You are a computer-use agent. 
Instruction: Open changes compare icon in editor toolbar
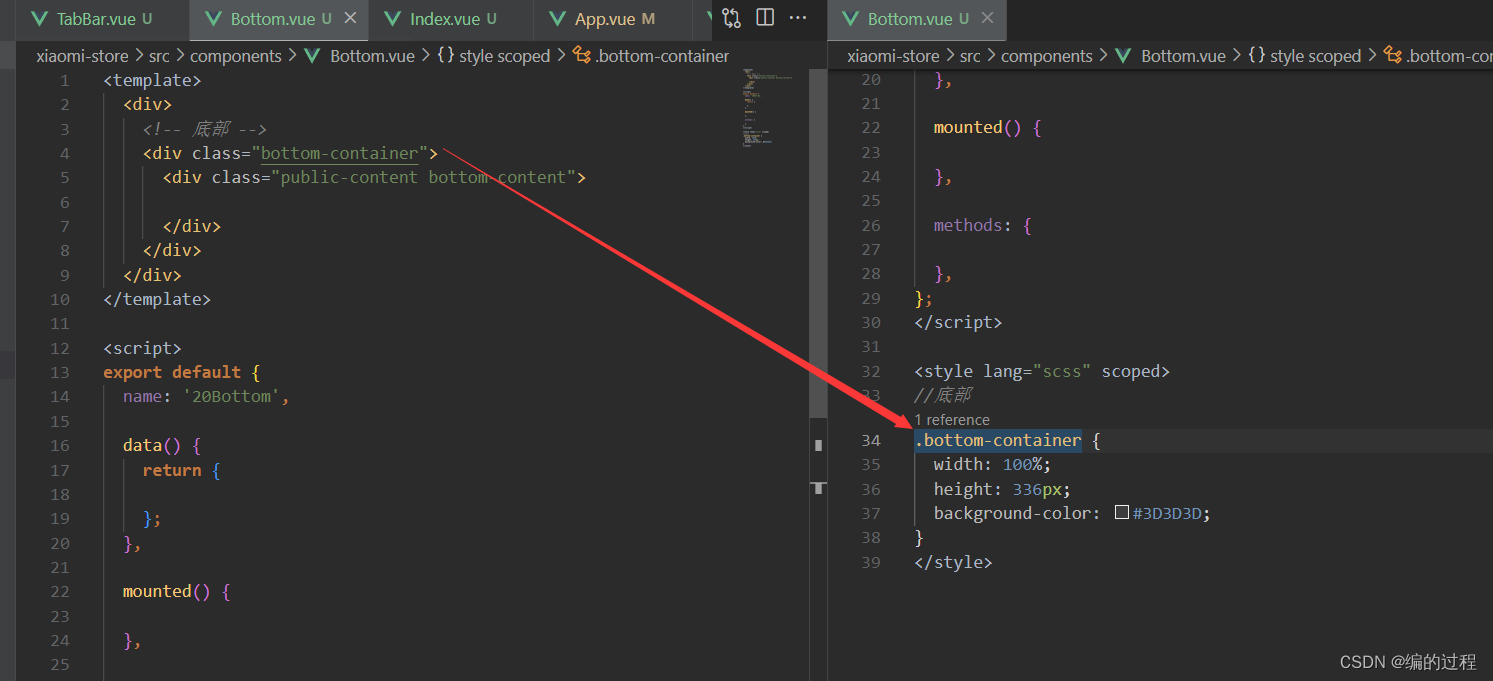point(731,18)
